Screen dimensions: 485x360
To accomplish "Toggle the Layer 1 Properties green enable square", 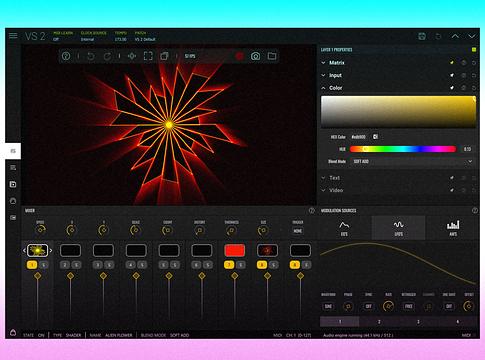I will click(x=474, y=50).
